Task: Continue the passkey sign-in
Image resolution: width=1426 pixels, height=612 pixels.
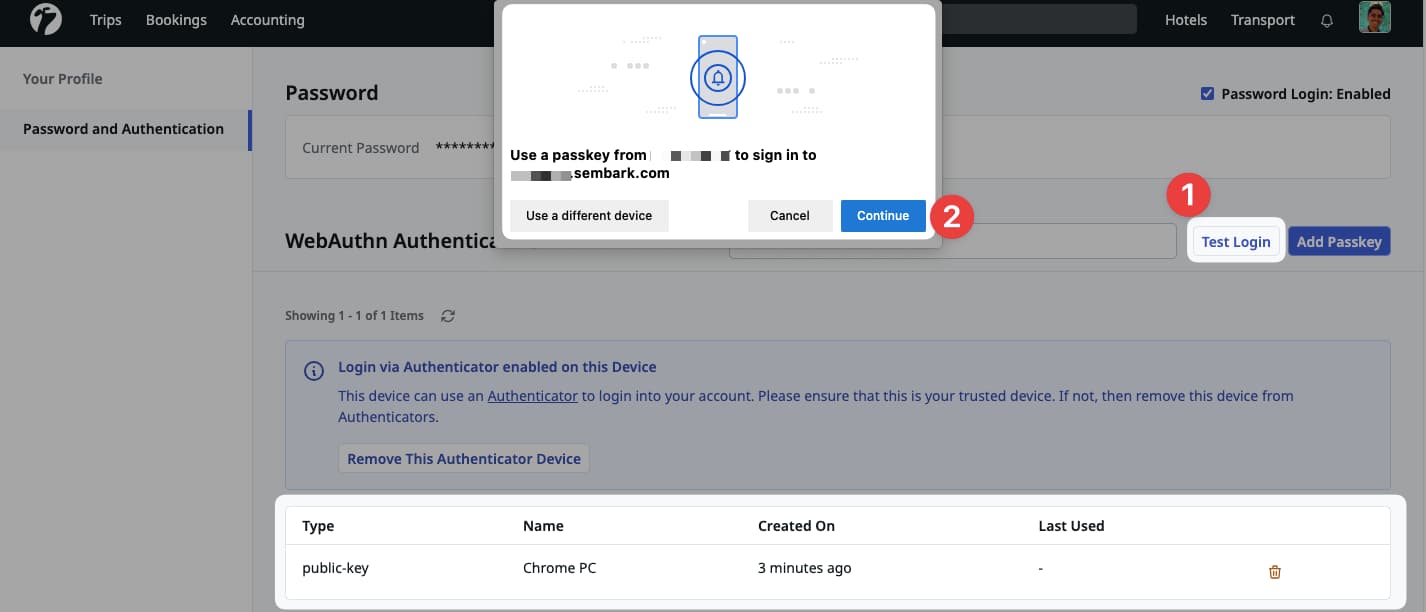Action: (x=882, y=216)
